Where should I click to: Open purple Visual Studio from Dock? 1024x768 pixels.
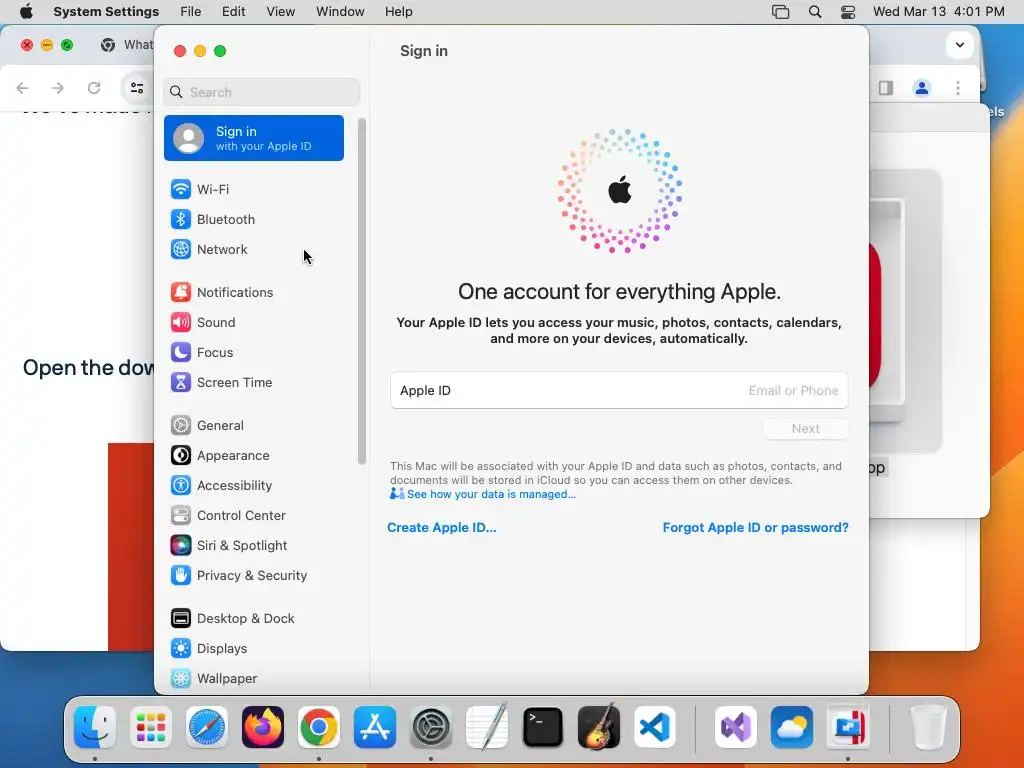pyautogui.click(x=736, y=727)
